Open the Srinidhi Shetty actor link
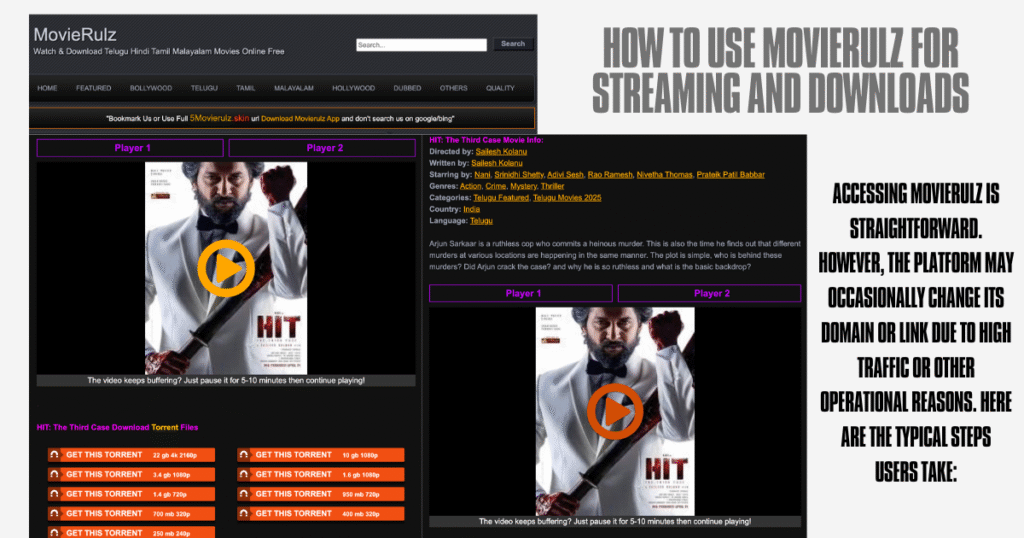 click(519, 175)
